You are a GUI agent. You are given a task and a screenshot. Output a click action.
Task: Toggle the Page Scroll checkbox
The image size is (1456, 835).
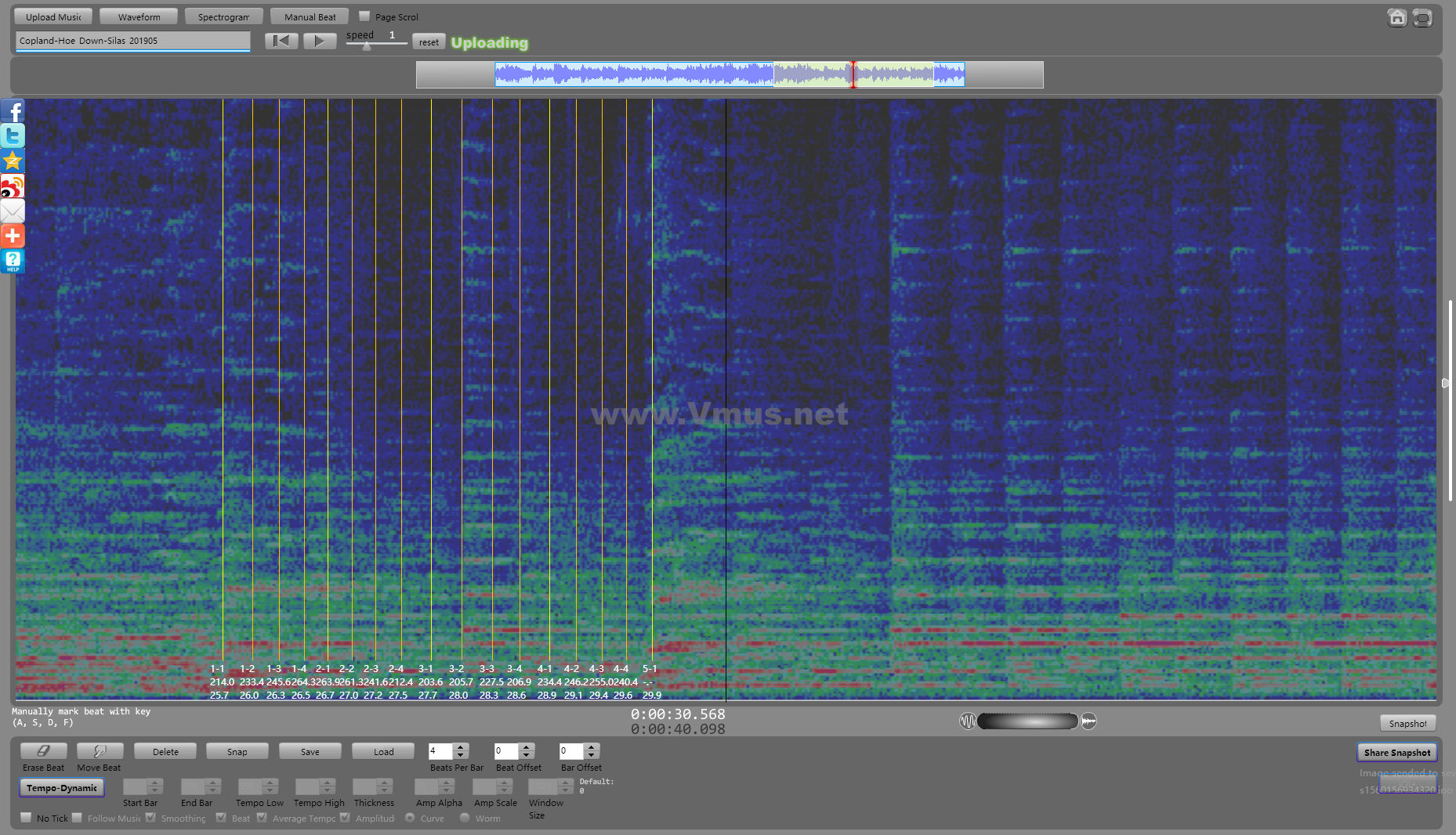[364, 16]
